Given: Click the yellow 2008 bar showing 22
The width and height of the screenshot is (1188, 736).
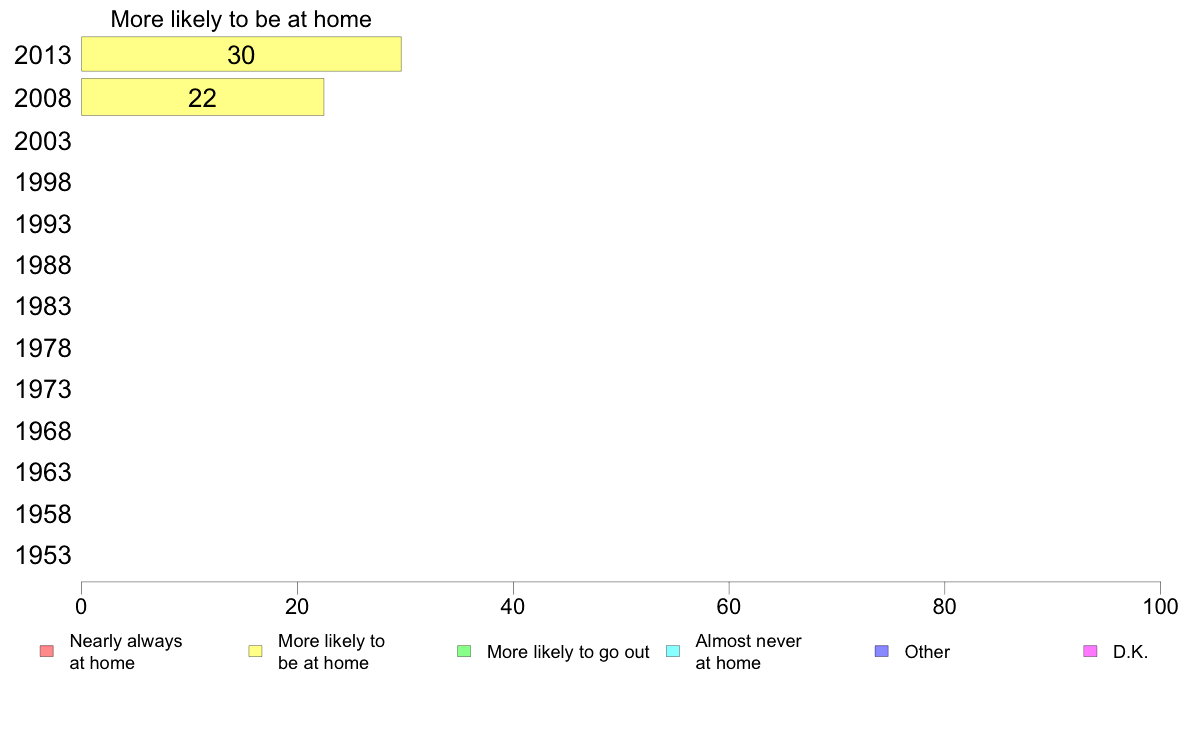Looking at the screenshot, I should click(x=202, y=97).
